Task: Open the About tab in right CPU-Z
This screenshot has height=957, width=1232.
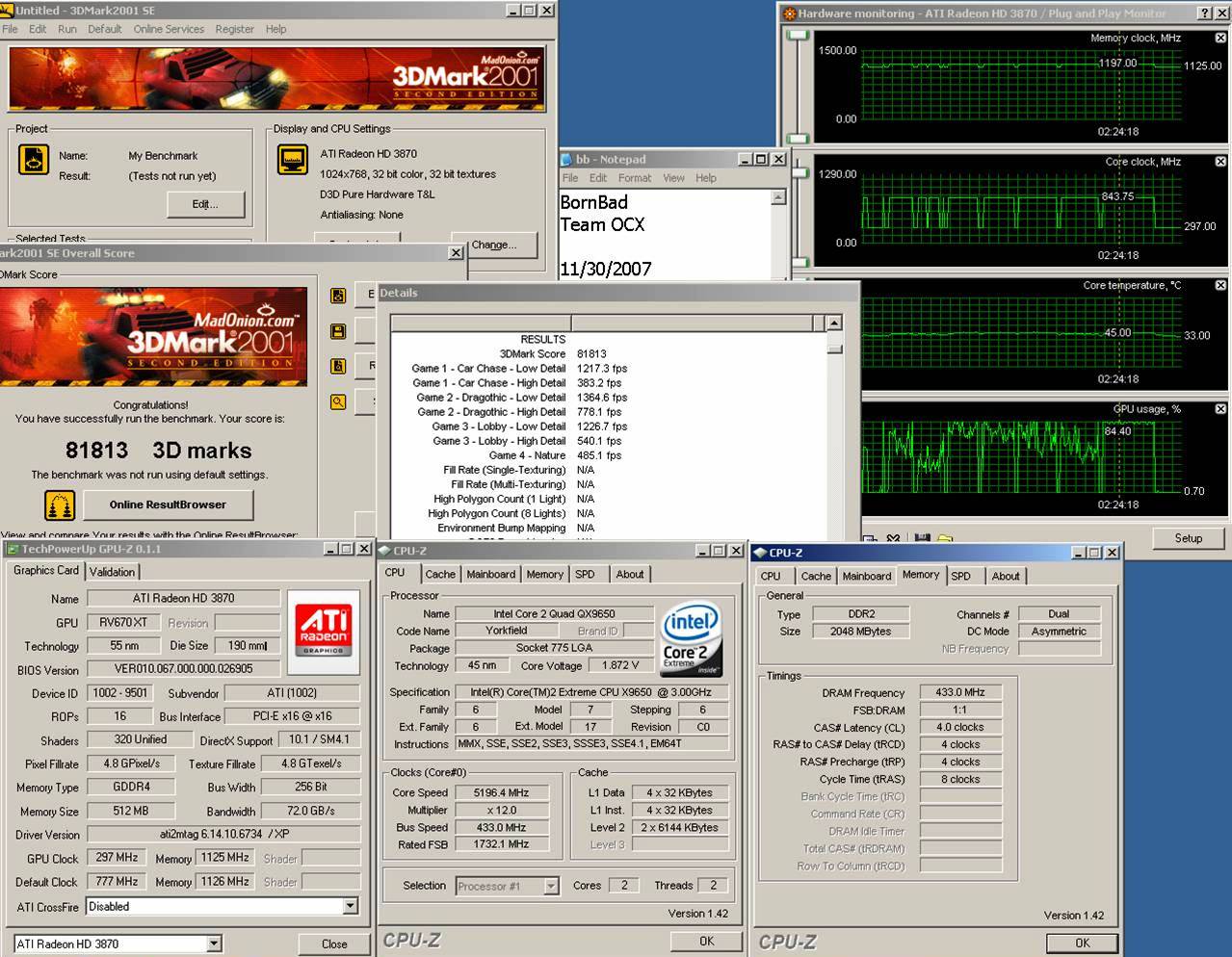Action: pyautogui.click(x=1006, y=576)
